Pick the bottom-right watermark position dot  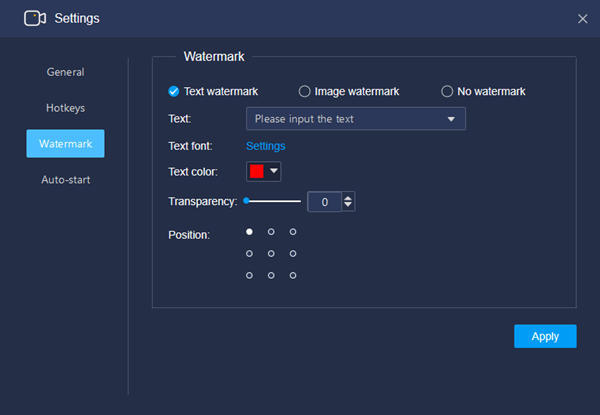click(x=293, y=275)
